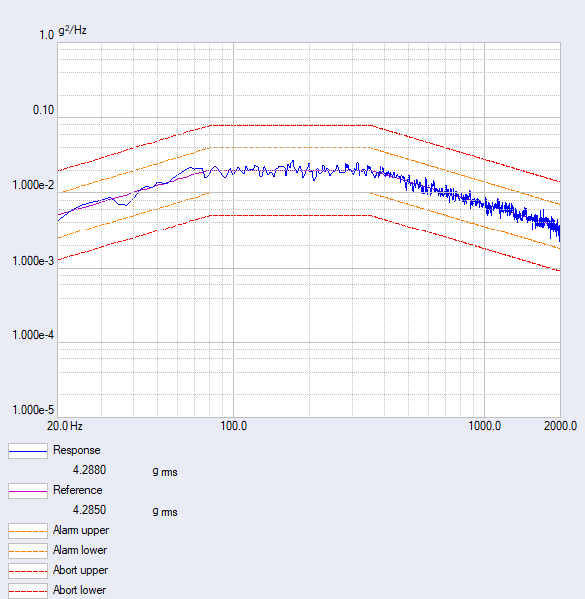This screenshot has height=599, width=585.
Task: Click the 4.2850 Reference RMS value
Action: click(89, 510)
